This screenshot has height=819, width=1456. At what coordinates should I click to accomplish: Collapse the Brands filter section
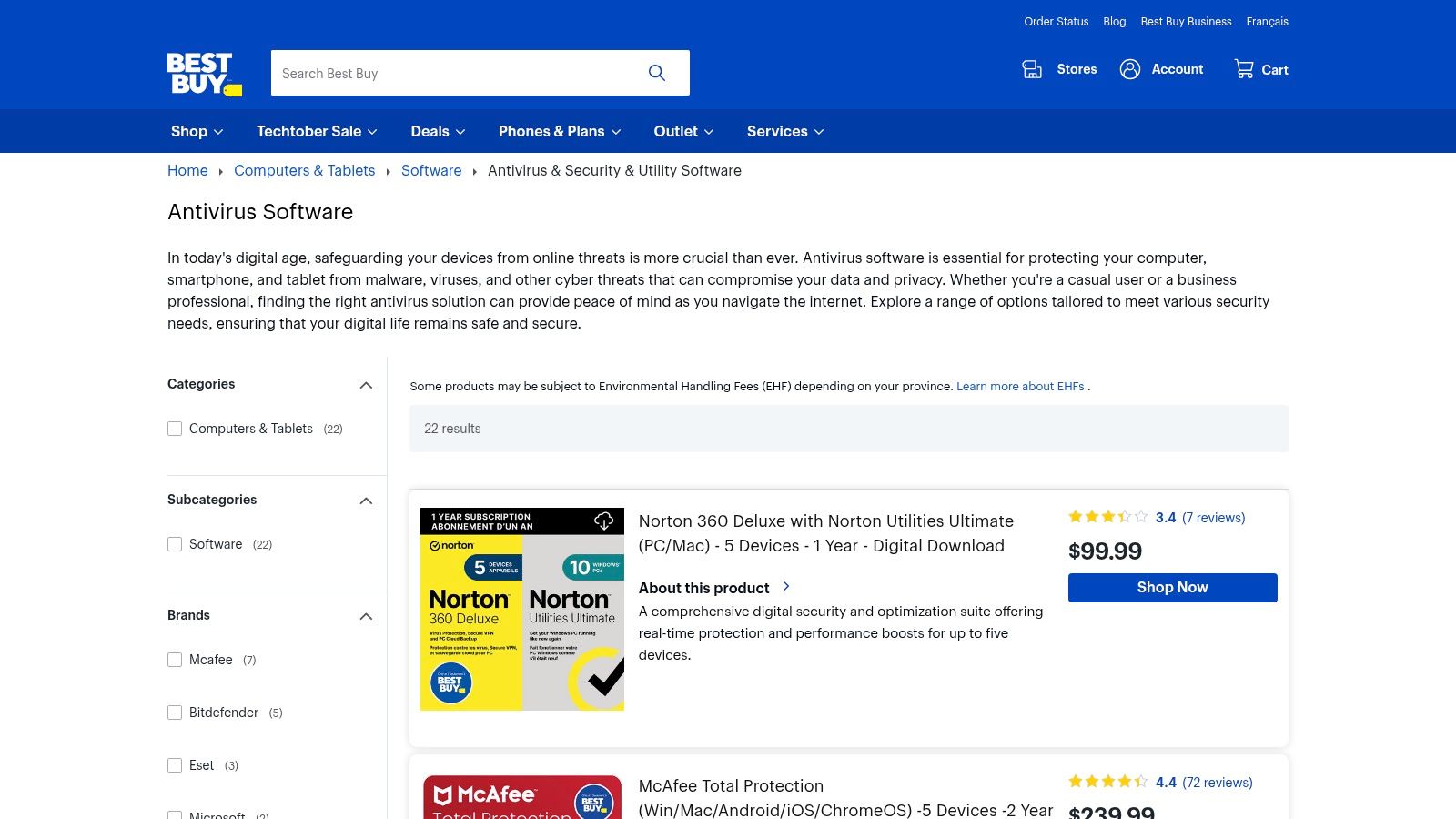366,616
